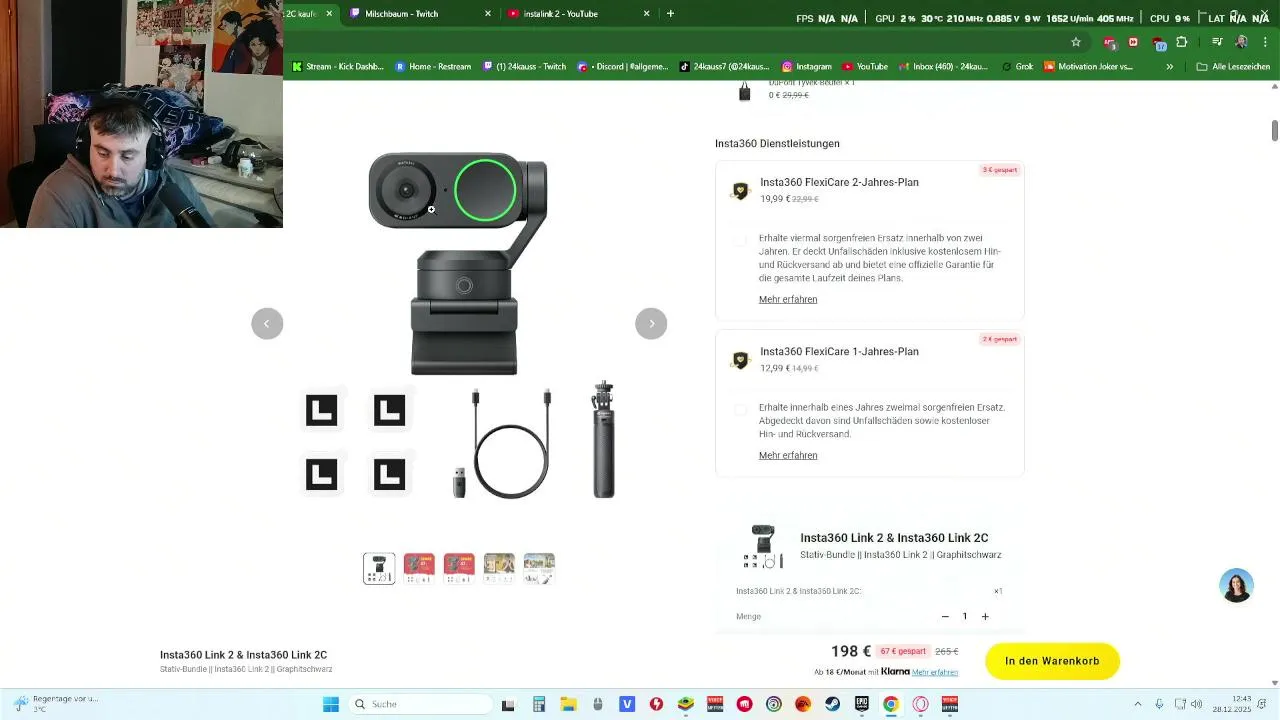Screen dimensions: 1280x720
Task: Open the Instagram bookmark
Action: (x=807, y=67)
